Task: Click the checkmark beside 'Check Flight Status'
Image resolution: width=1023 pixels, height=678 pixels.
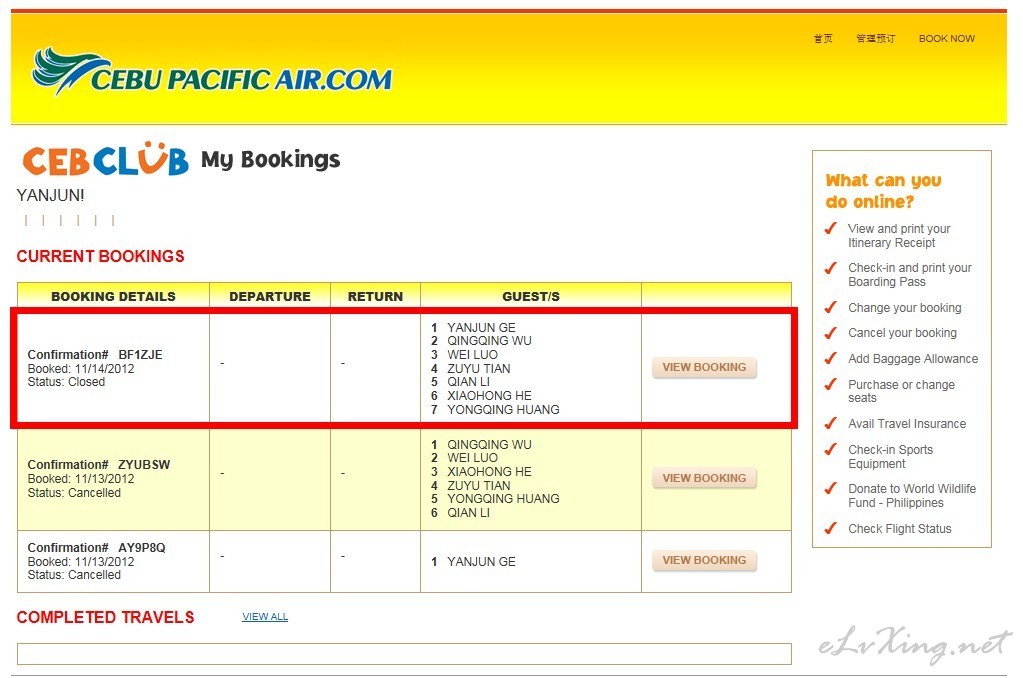Action: pos(831,528)
